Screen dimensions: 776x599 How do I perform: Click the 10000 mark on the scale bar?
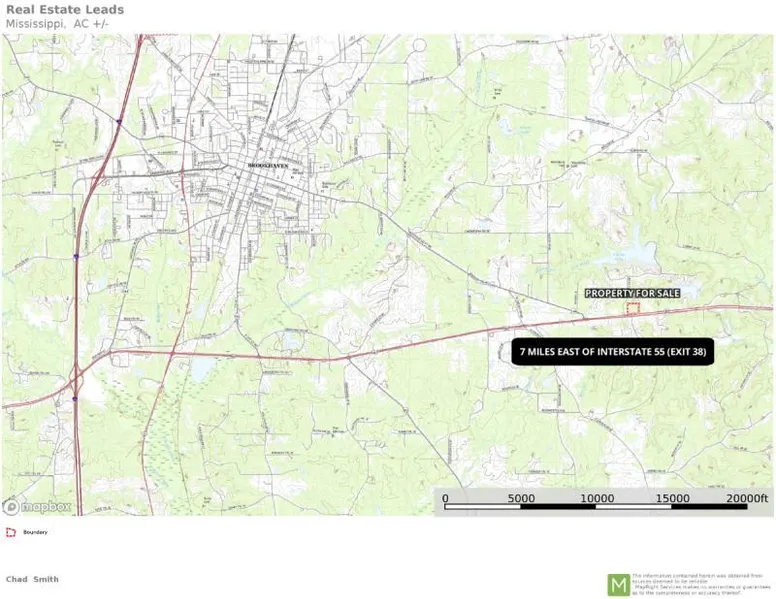click(597, 498)
